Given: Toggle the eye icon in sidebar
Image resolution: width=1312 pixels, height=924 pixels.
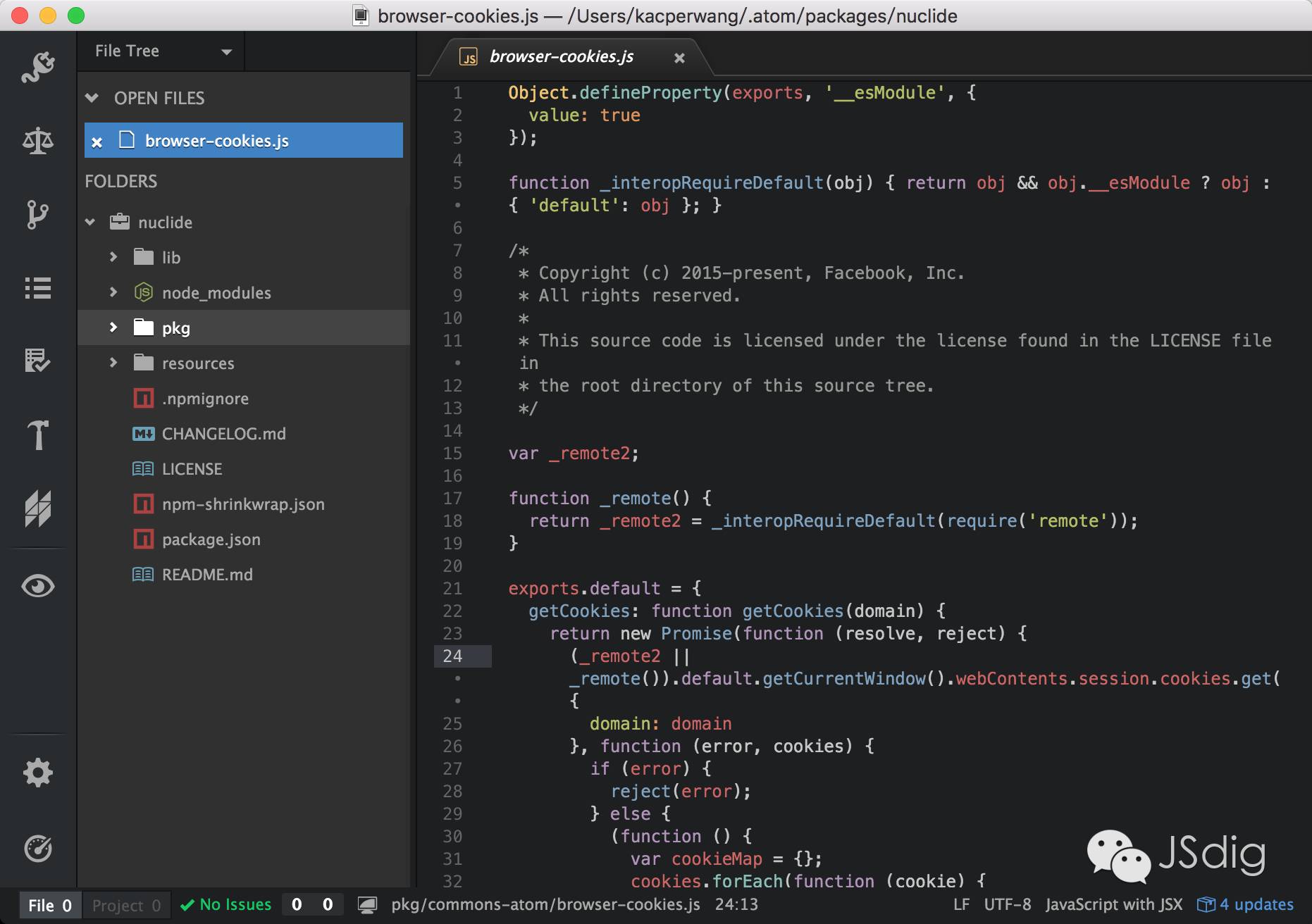Looking at the screenshot, I should 38,586.
